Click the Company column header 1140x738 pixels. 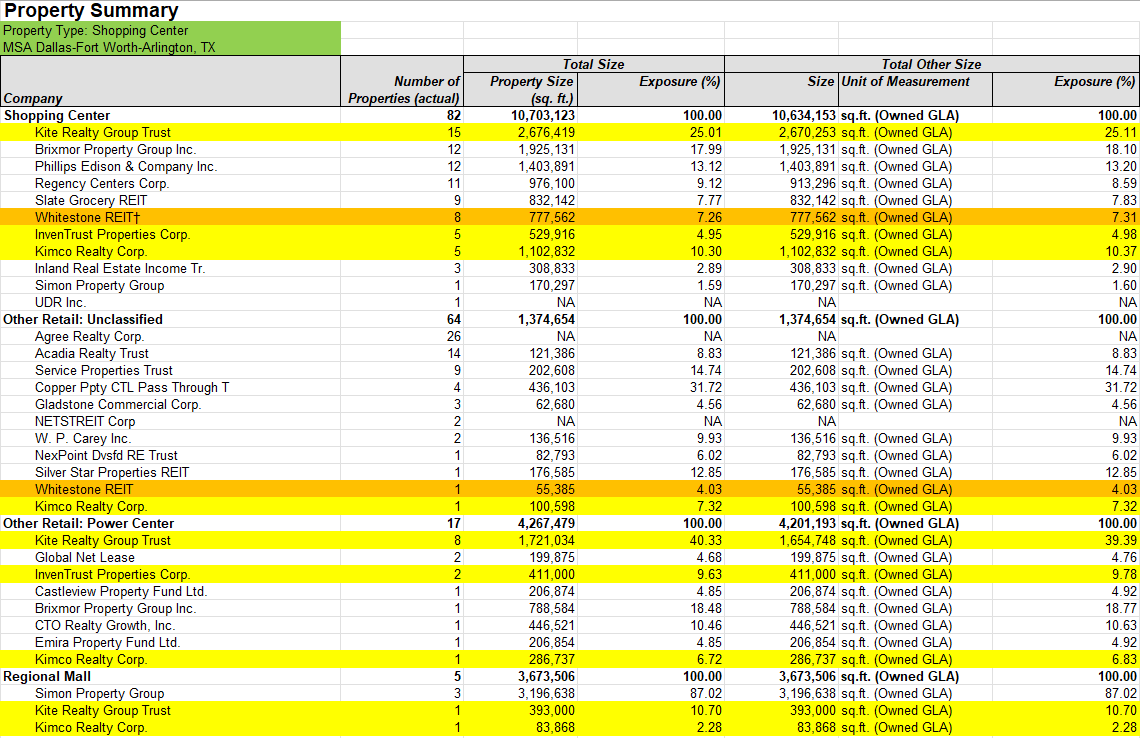click(33, 98)
